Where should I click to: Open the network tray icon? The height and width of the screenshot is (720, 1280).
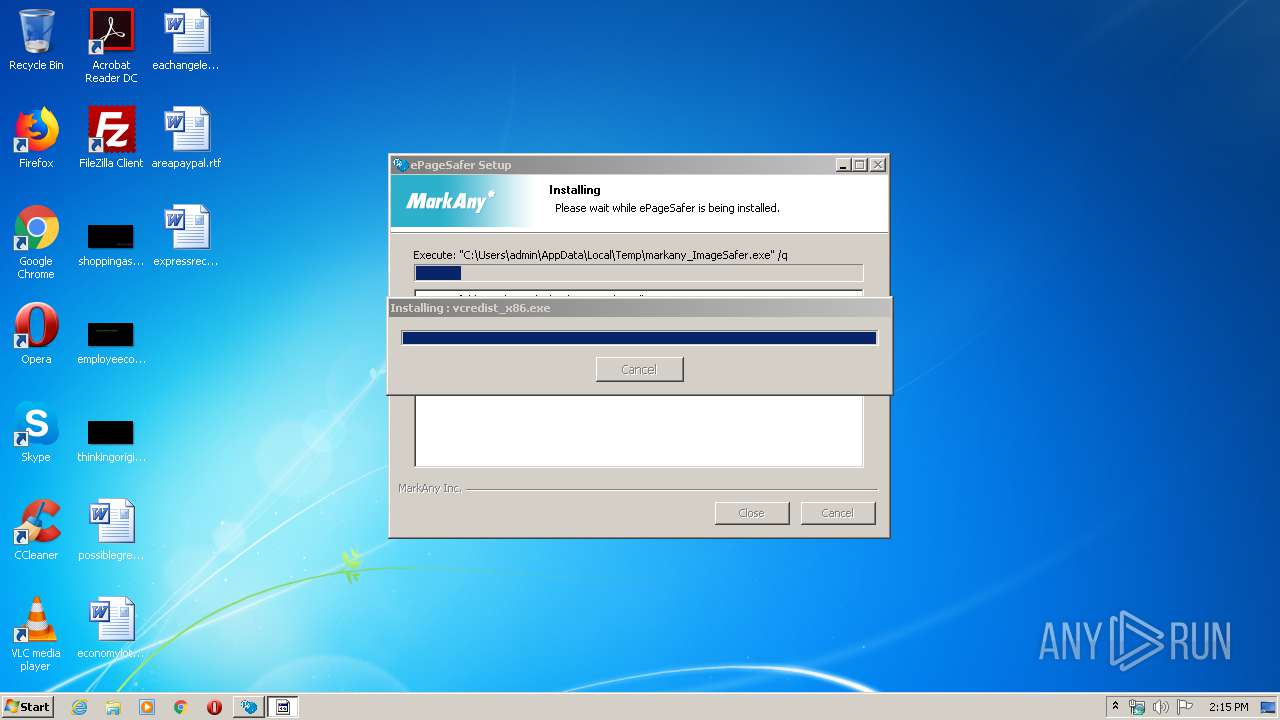pos(1137,707)
